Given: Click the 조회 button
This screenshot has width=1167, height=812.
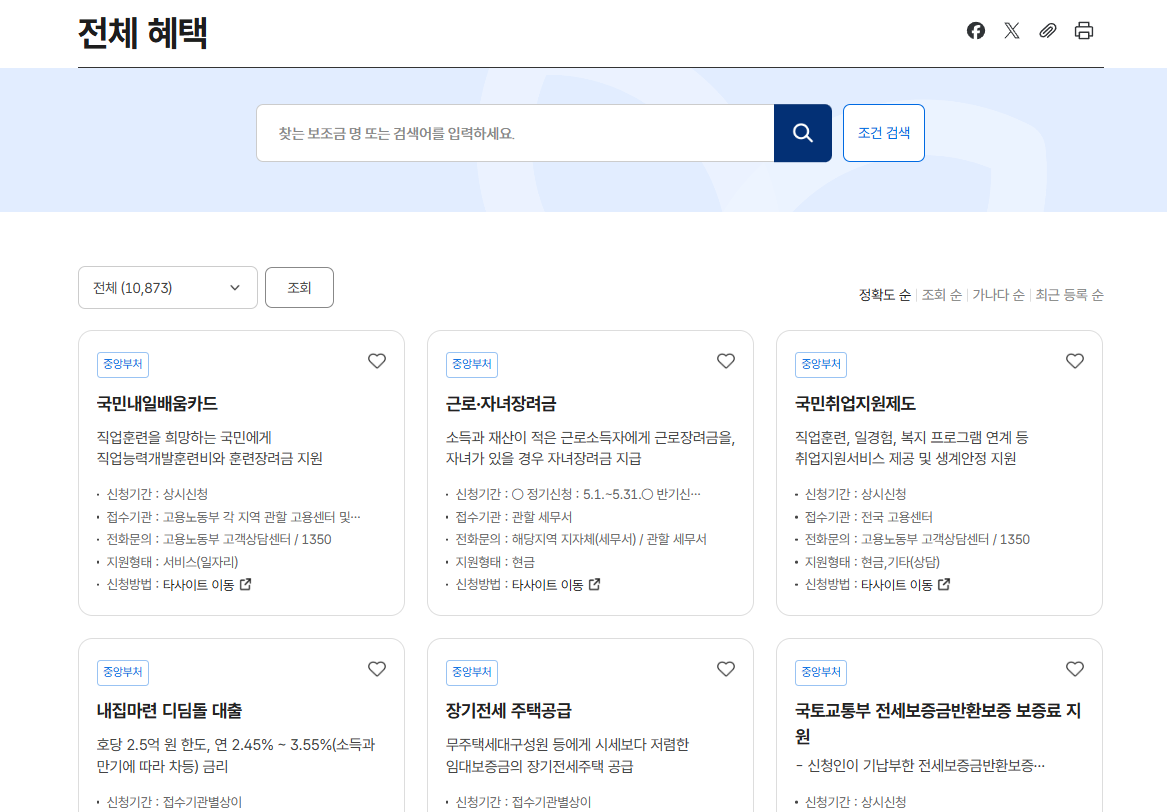Looking at the screenshot, I should click(x=299, y=287).
